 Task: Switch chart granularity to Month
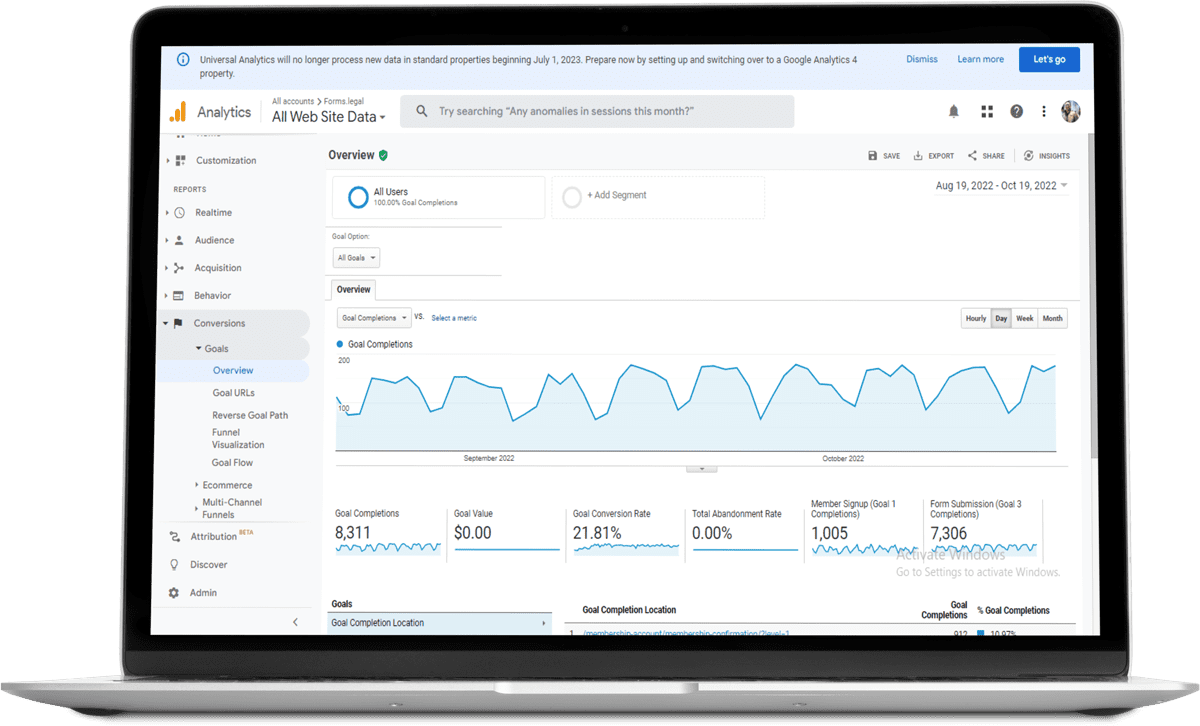tap(1053, 318)
